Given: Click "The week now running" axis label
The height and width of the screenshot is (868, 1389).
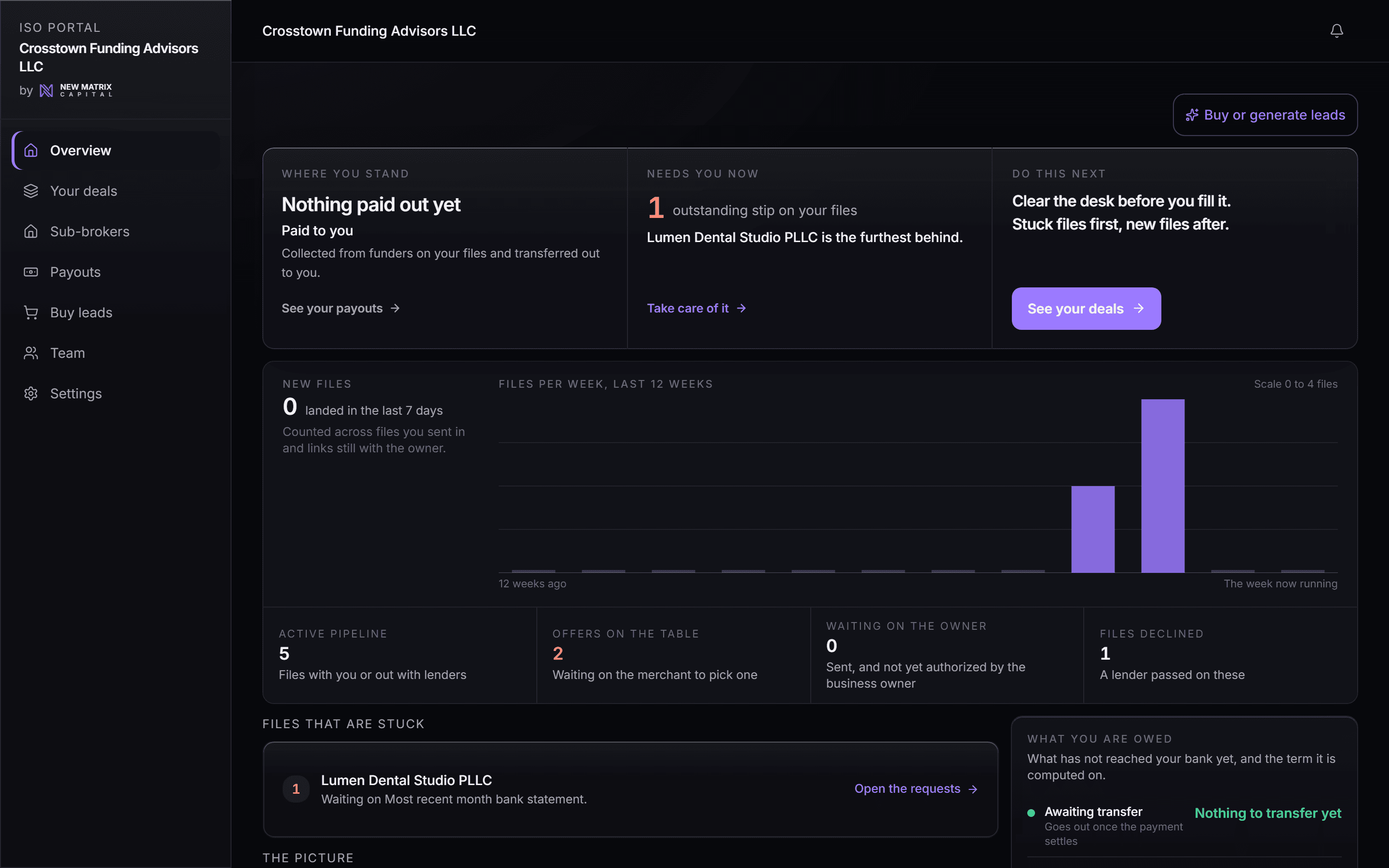Looking at the screenshot, I should click(x=1280, y=583).
